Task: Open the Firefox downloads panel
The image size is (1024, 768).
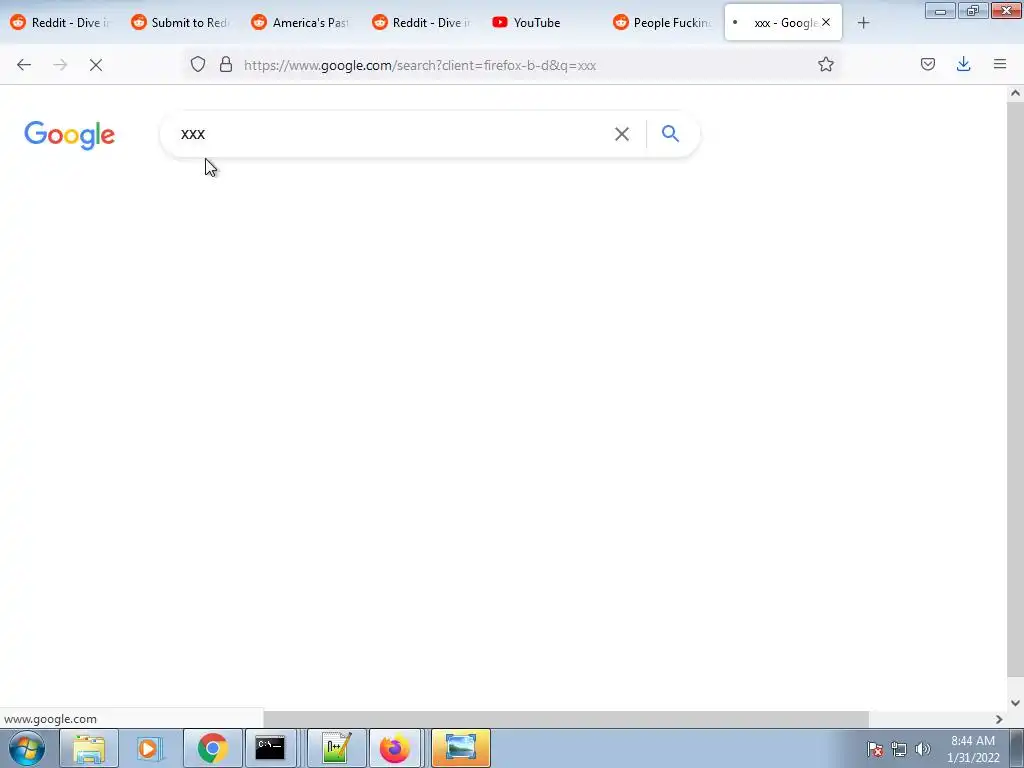Action: tap(963, 64)
